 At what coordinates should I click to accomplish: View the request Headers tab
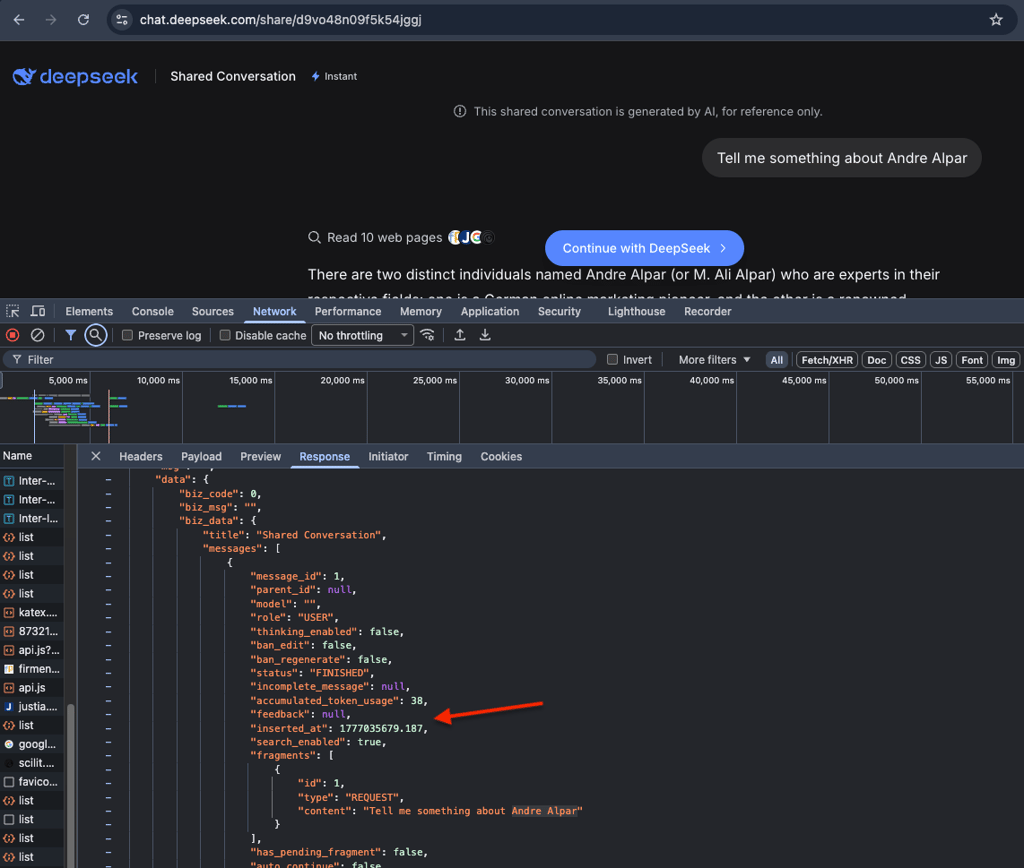(140, 457)
